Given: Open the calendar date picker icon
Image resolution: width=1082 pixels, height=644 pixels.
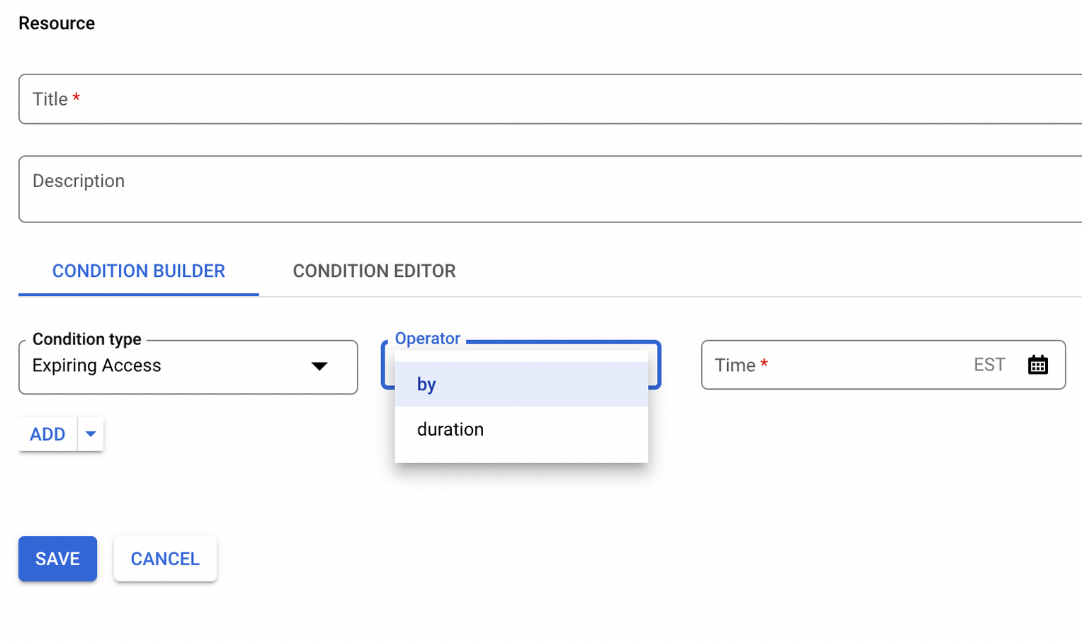Looking at the screenshot, I should [1038, 365].
